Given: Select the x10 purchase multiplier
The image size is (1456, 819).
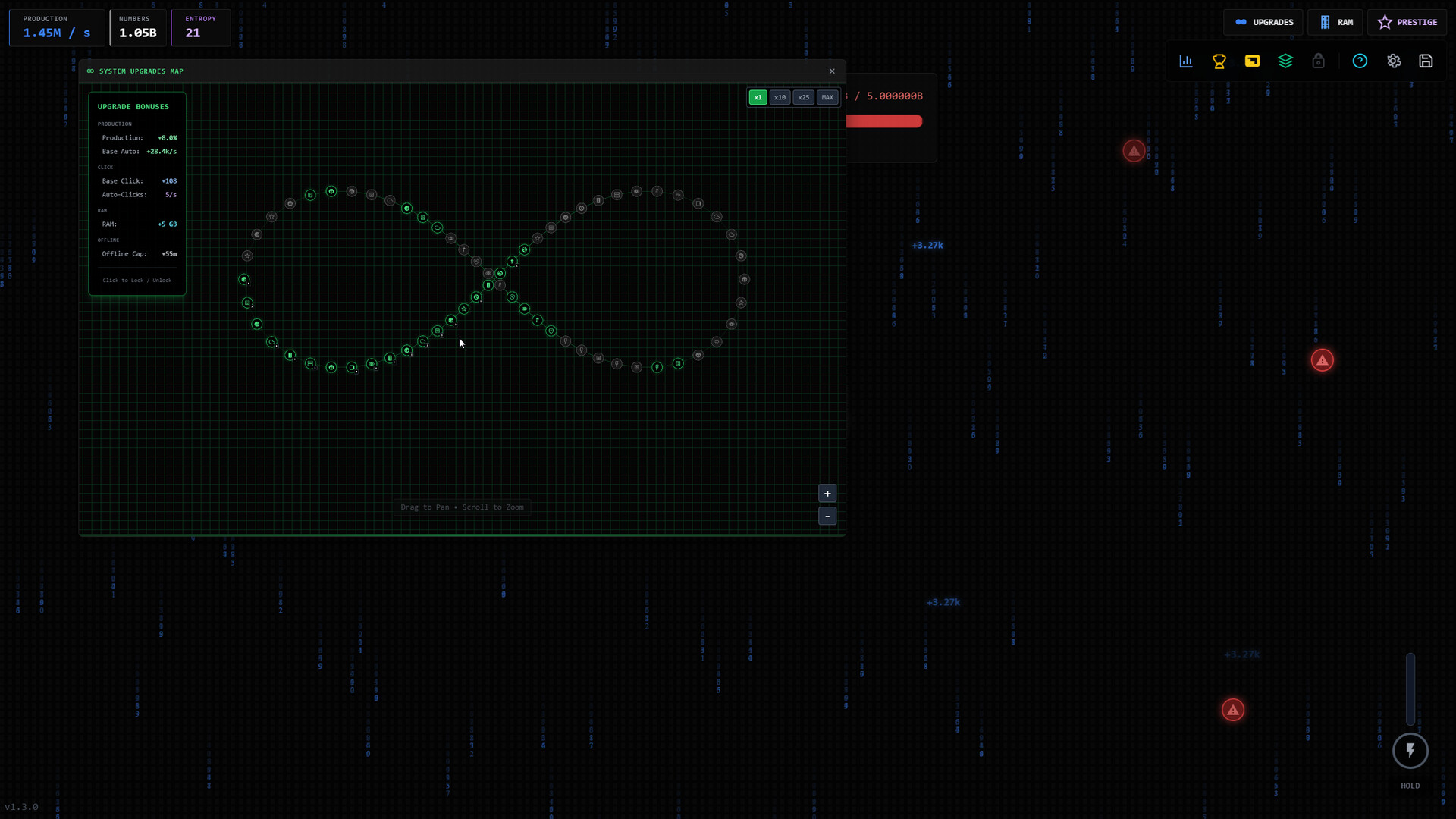Looking at the screenshot, I should click(780, 97).
